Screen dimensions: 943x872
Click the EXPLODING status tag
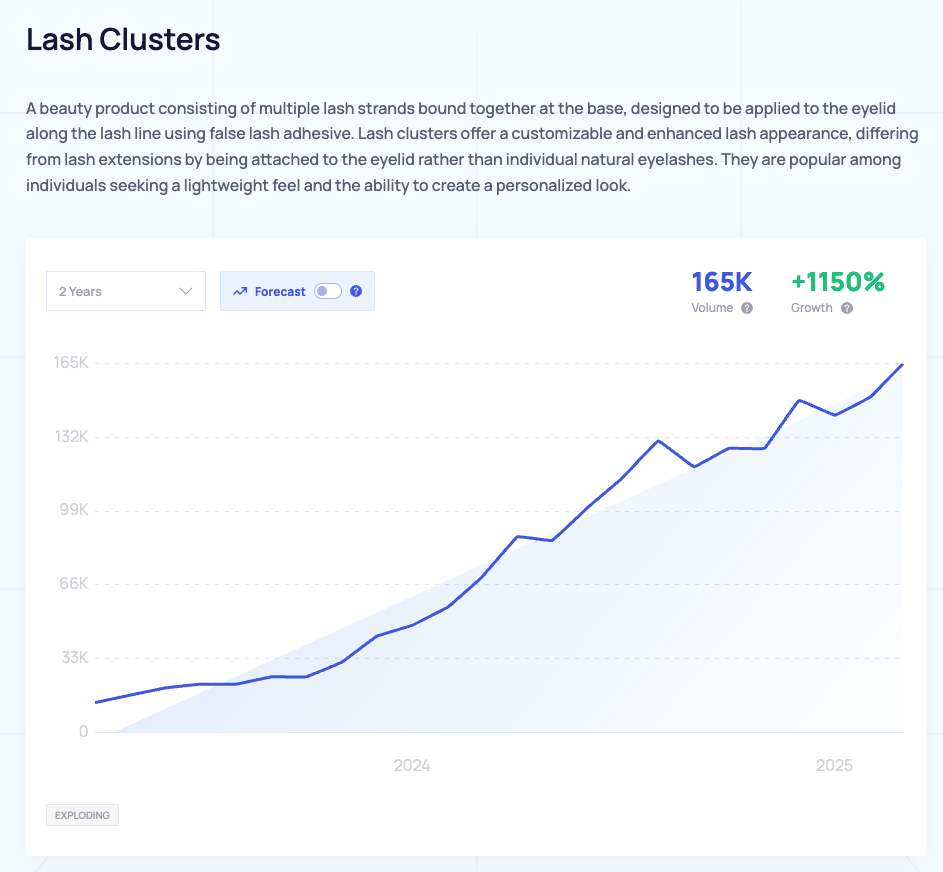click(x=82, y=815)
